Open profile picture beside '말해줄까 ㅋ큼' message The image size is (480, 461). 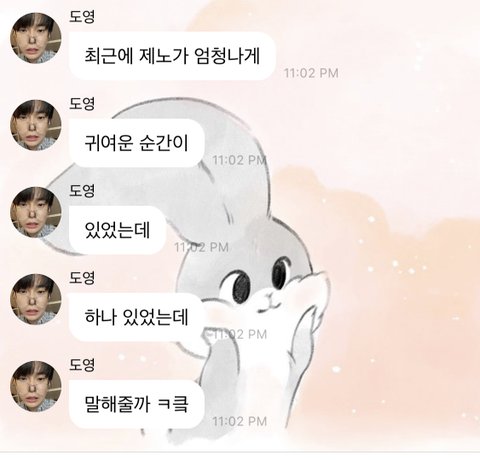(x=36, y=386)
